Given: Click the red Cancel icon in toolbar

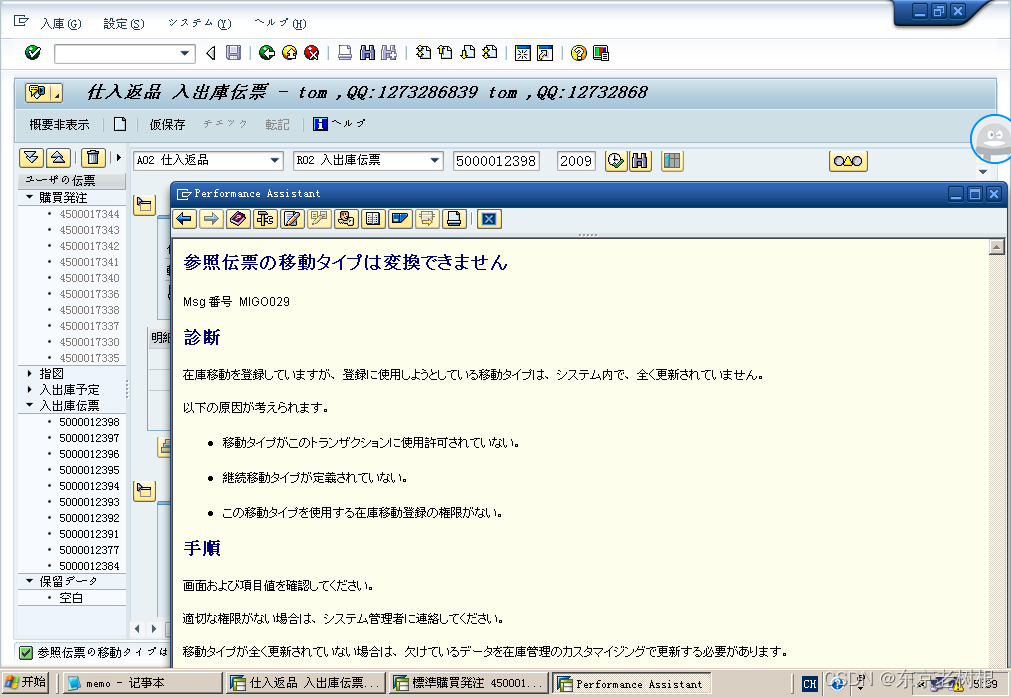Looking at the screenshot, I should [312, 53].
